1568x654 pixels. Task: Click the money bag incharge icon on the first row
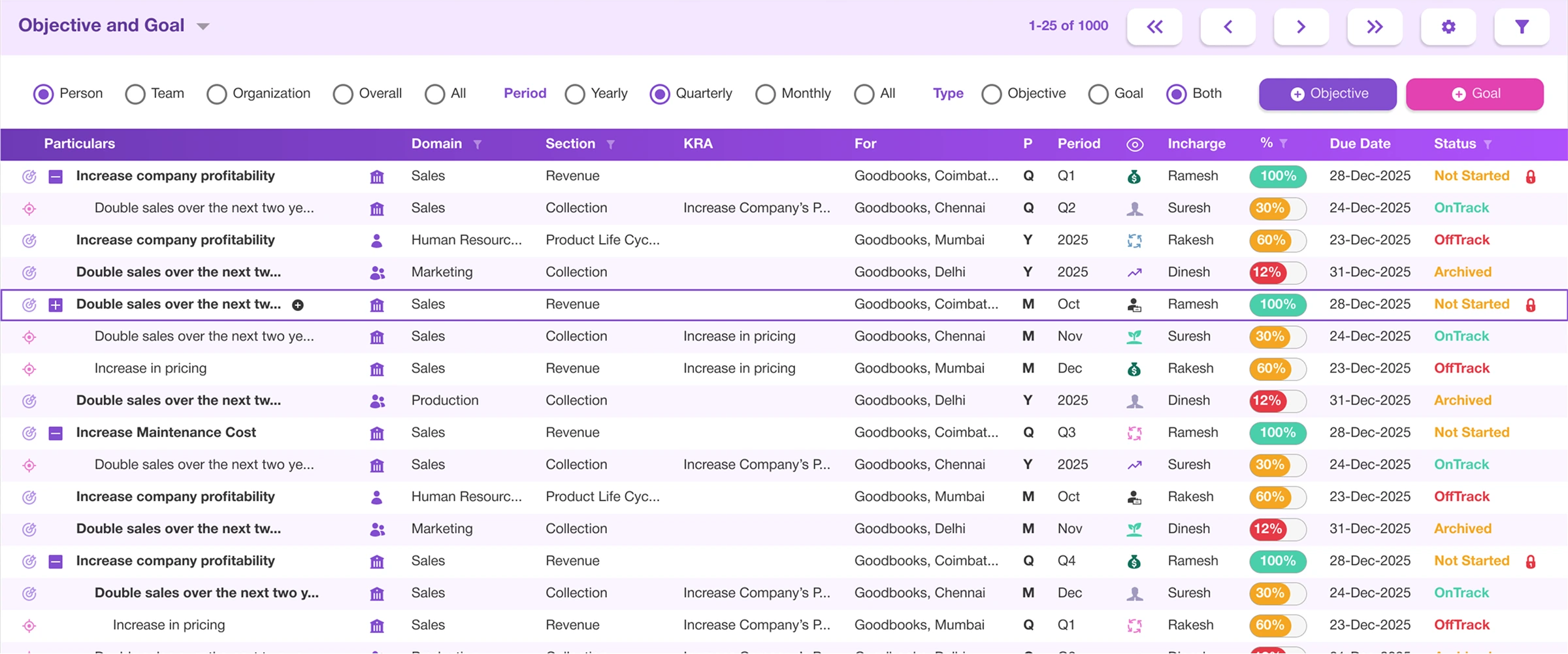[x=1135, y=176]
